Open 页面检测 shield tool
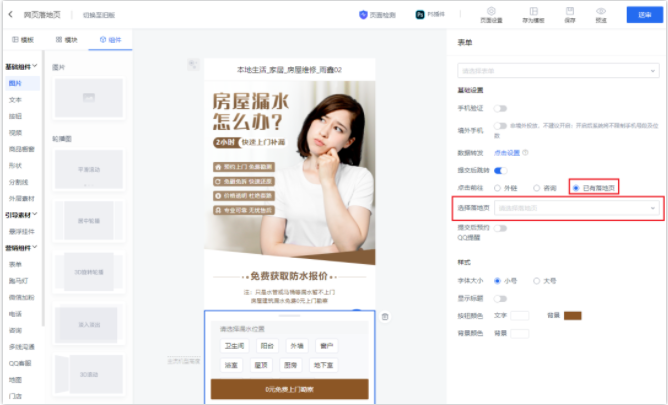 coord(377,15)
